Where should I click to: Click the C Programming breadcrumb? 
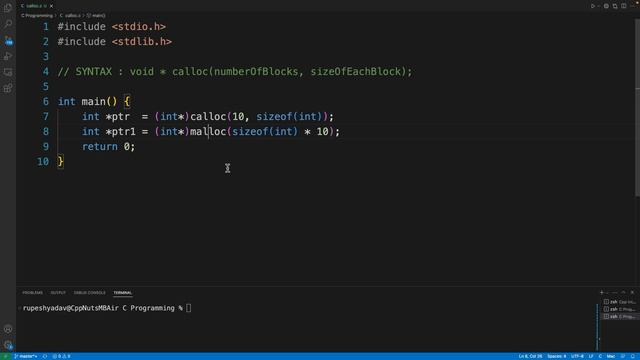[37, 16]
